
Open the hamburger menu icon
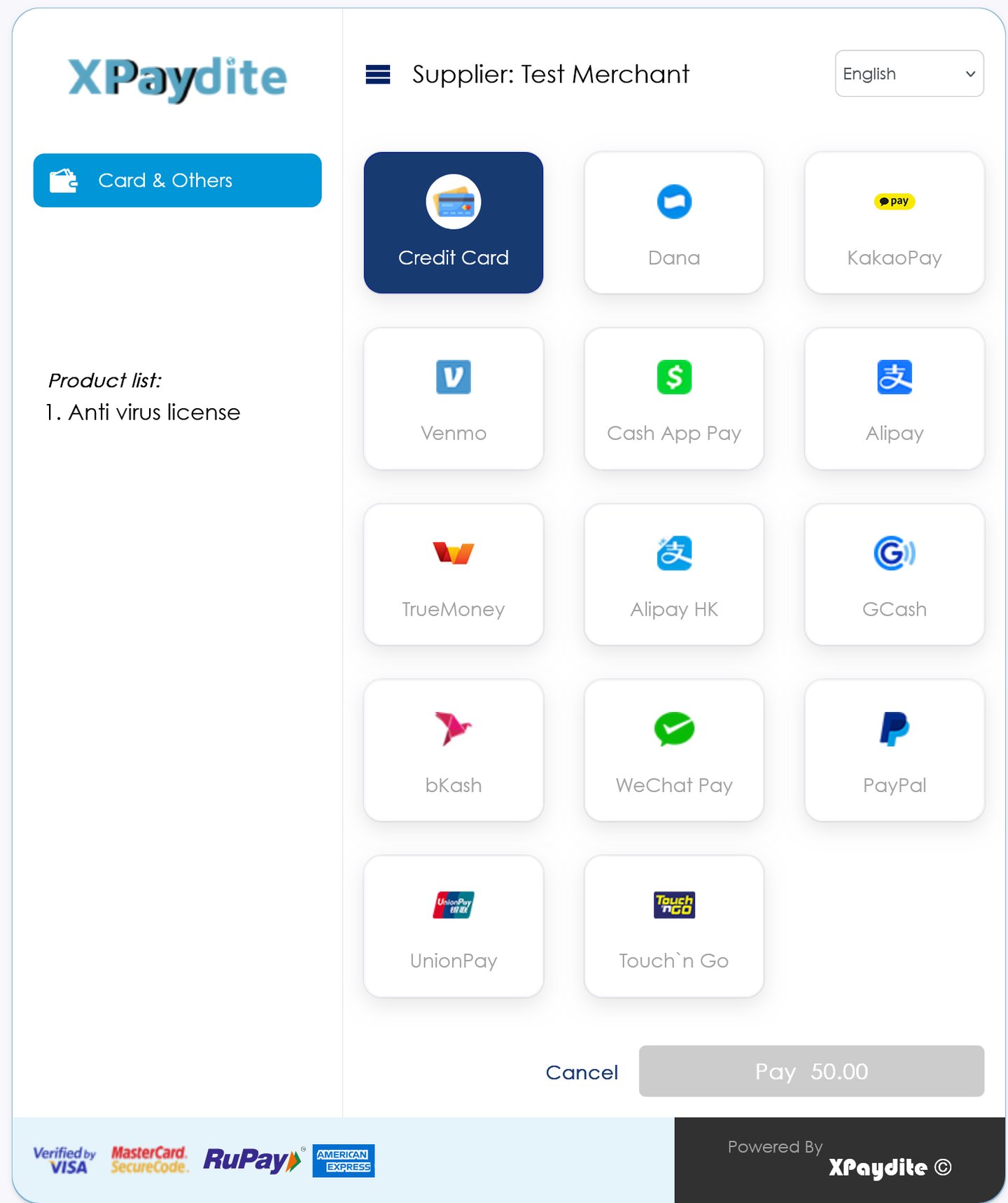[x=378, y=74]
